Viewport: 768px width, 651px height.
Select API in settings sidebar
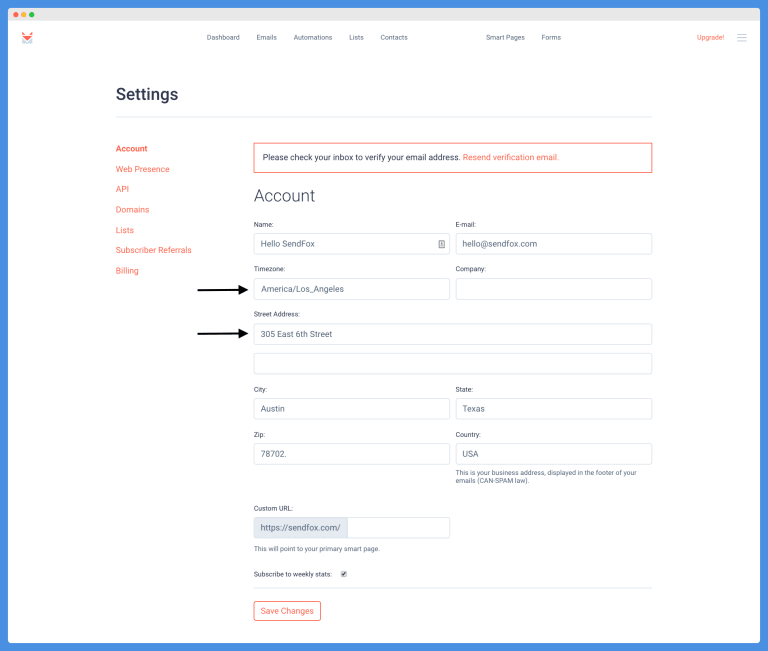point(122,189)
